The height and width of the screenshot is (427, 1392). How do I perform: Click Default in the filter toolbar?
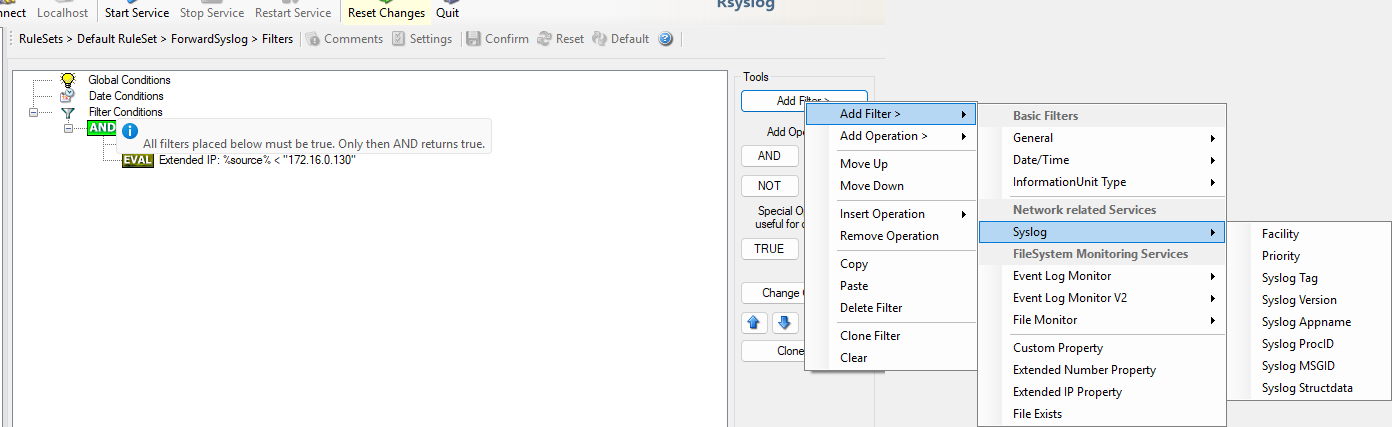621,39
